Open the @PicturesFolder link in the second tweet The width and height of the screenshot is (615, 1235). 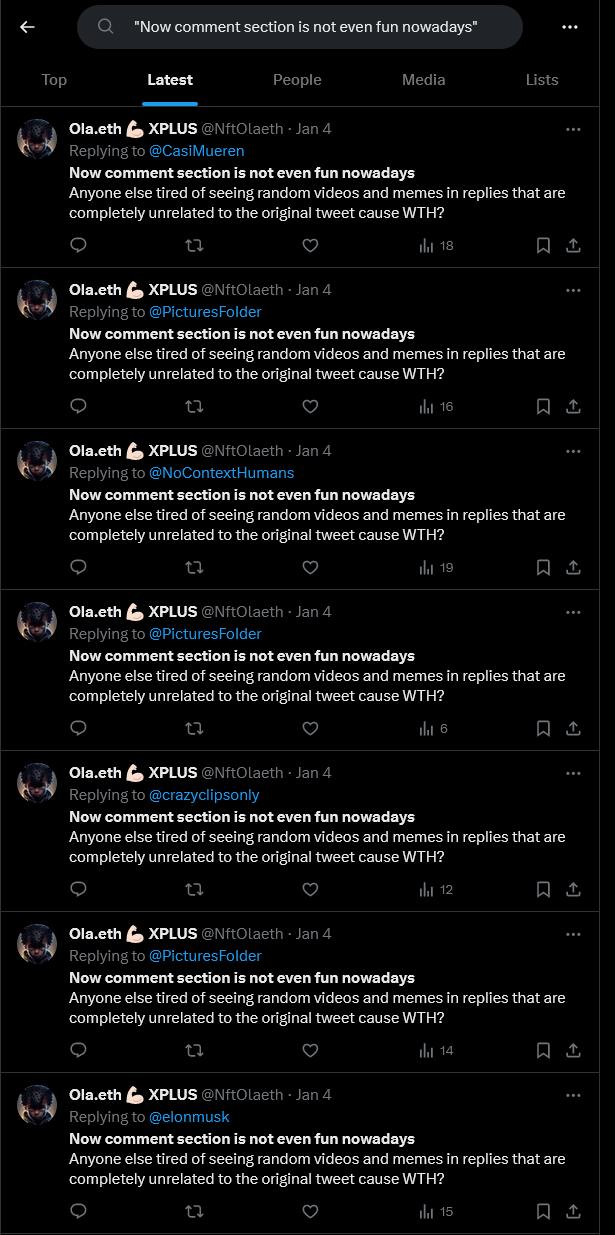205,311
